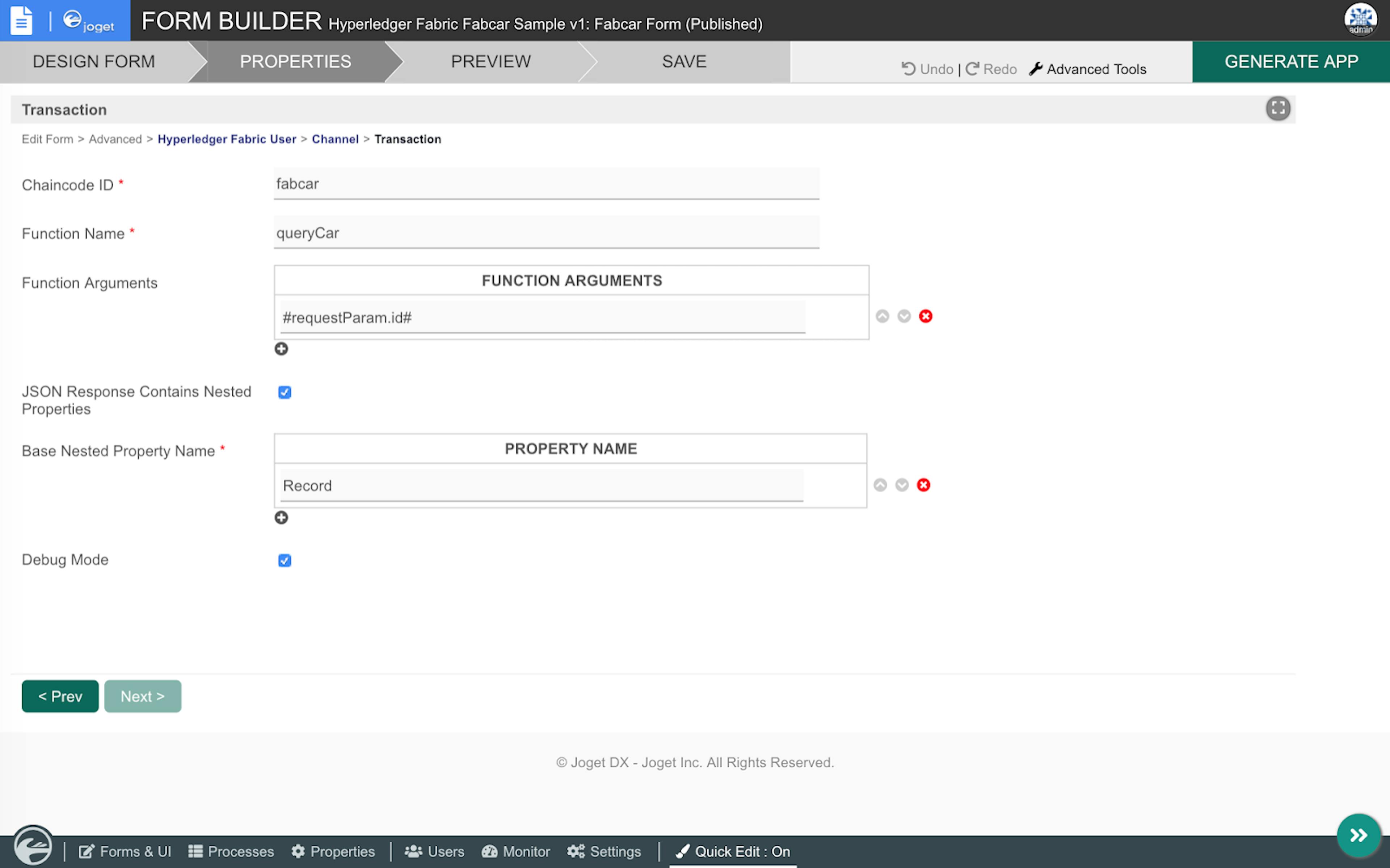This screenshot has width=1390, height=868.
Task: Move Record property row down
Action: (902, 485)
